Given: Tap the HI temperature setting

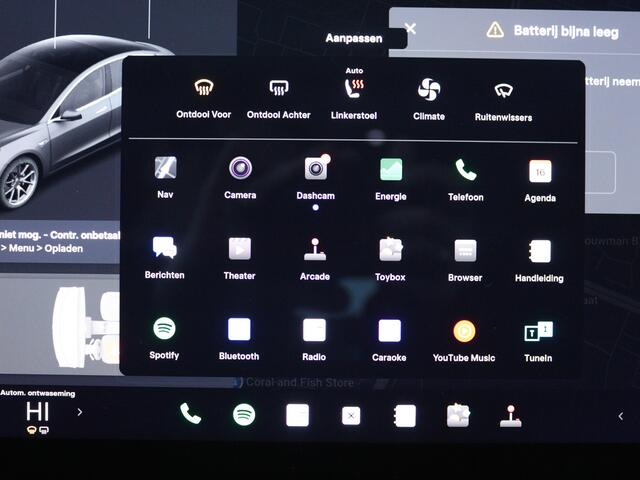Looking at the screenshot, I should (37, 411).
